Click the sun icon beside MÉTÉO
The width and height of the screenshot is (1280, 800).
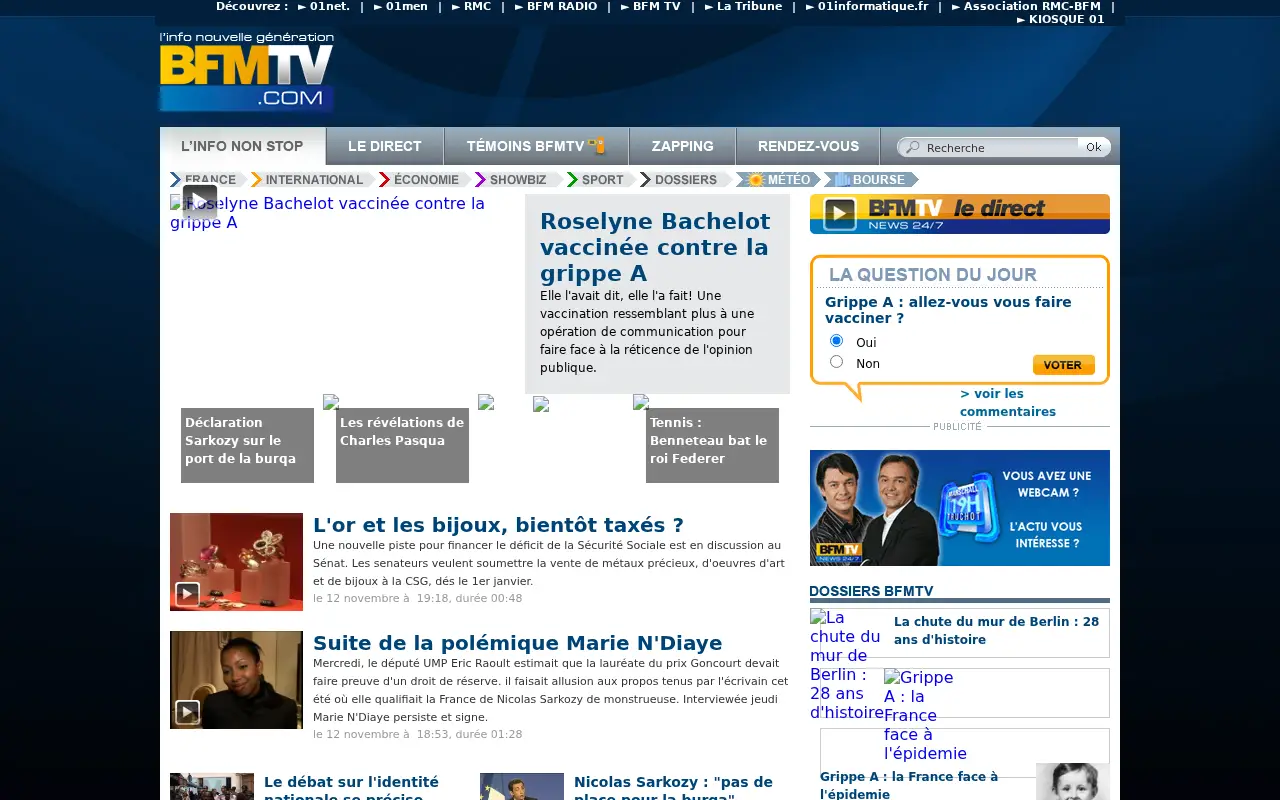[756, 180]
